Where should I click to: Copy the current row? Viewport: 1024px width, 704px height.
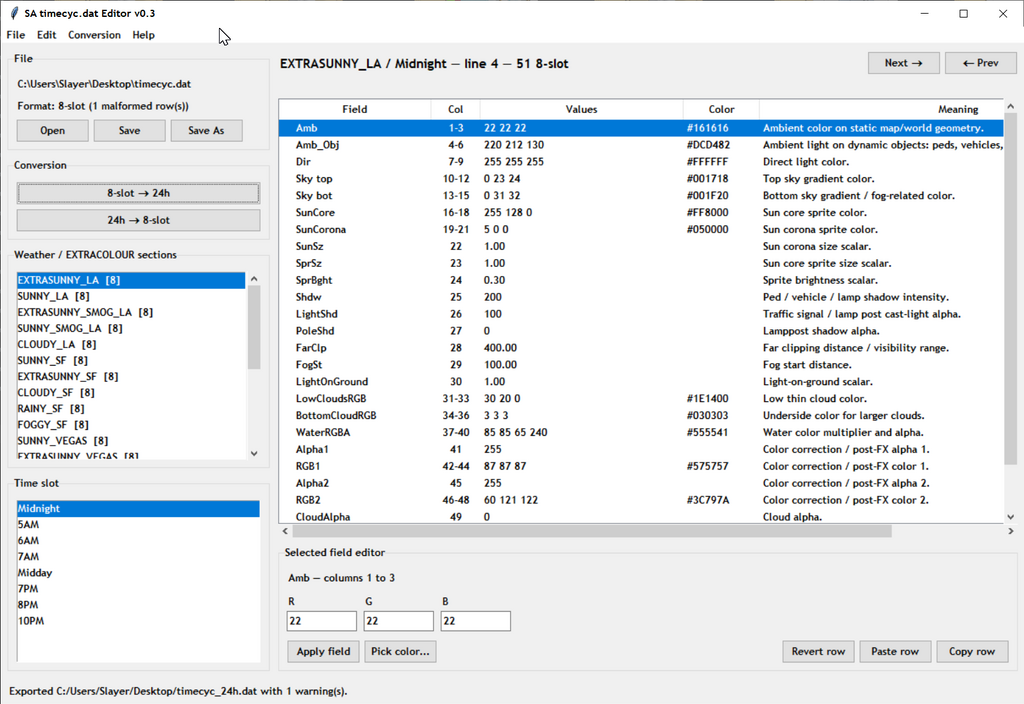point(972,652)
